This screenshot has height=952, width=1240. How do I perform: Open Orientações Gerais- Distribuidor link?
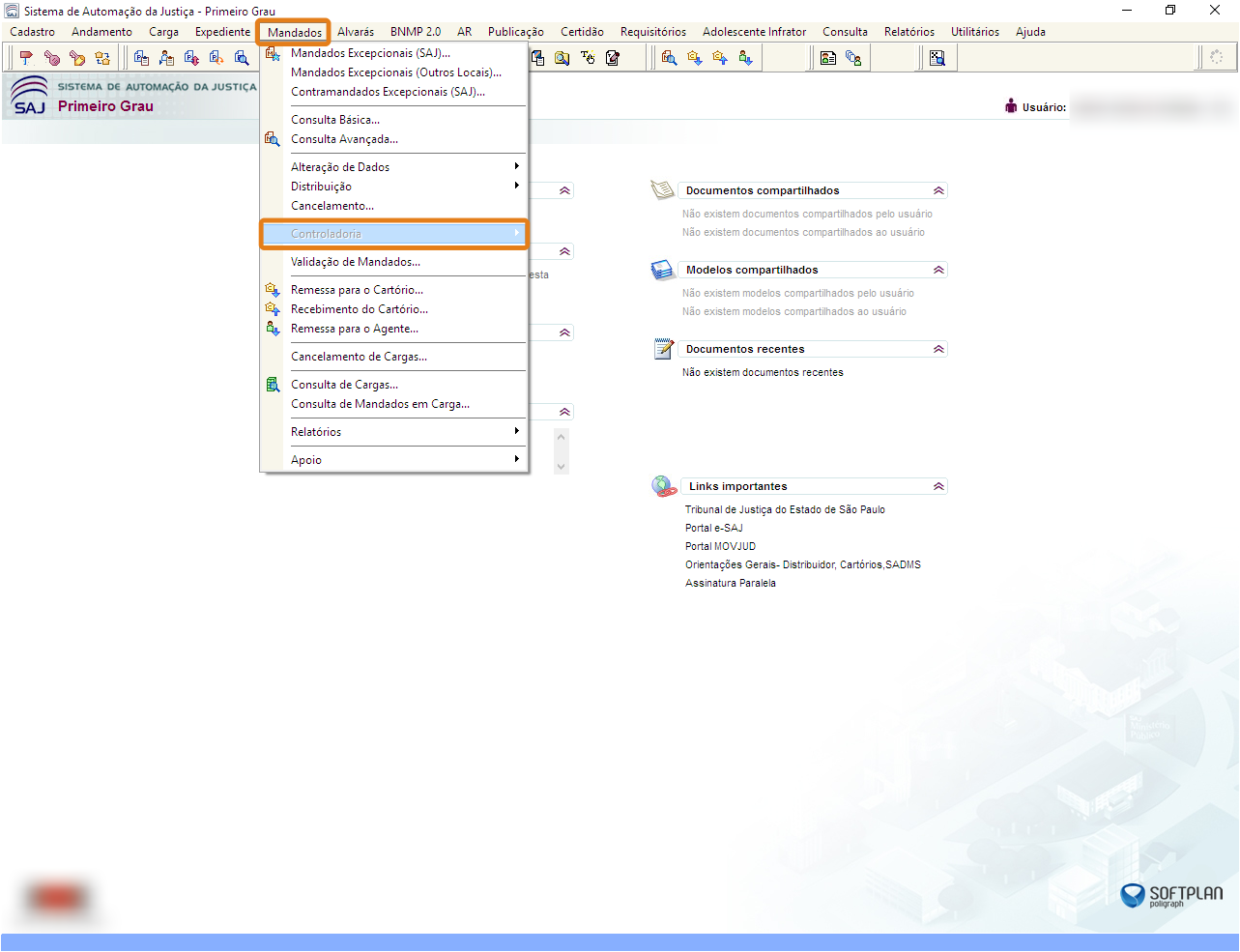(803, 564)
